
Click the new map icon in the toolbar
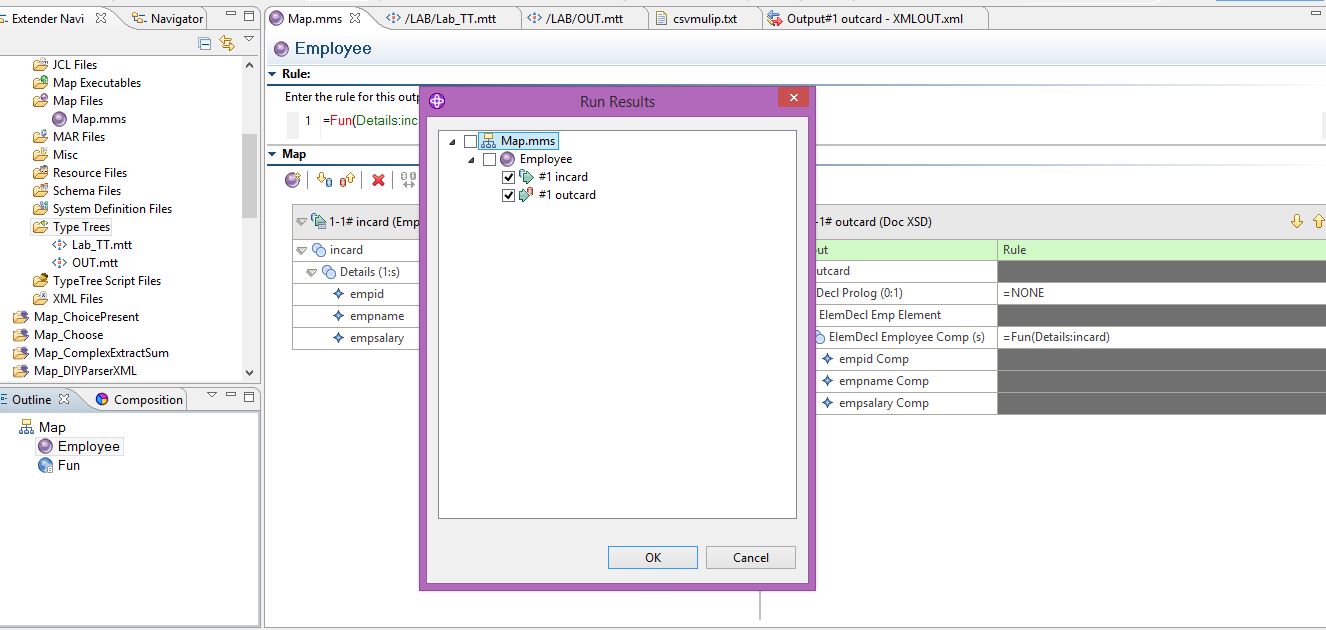292,180
